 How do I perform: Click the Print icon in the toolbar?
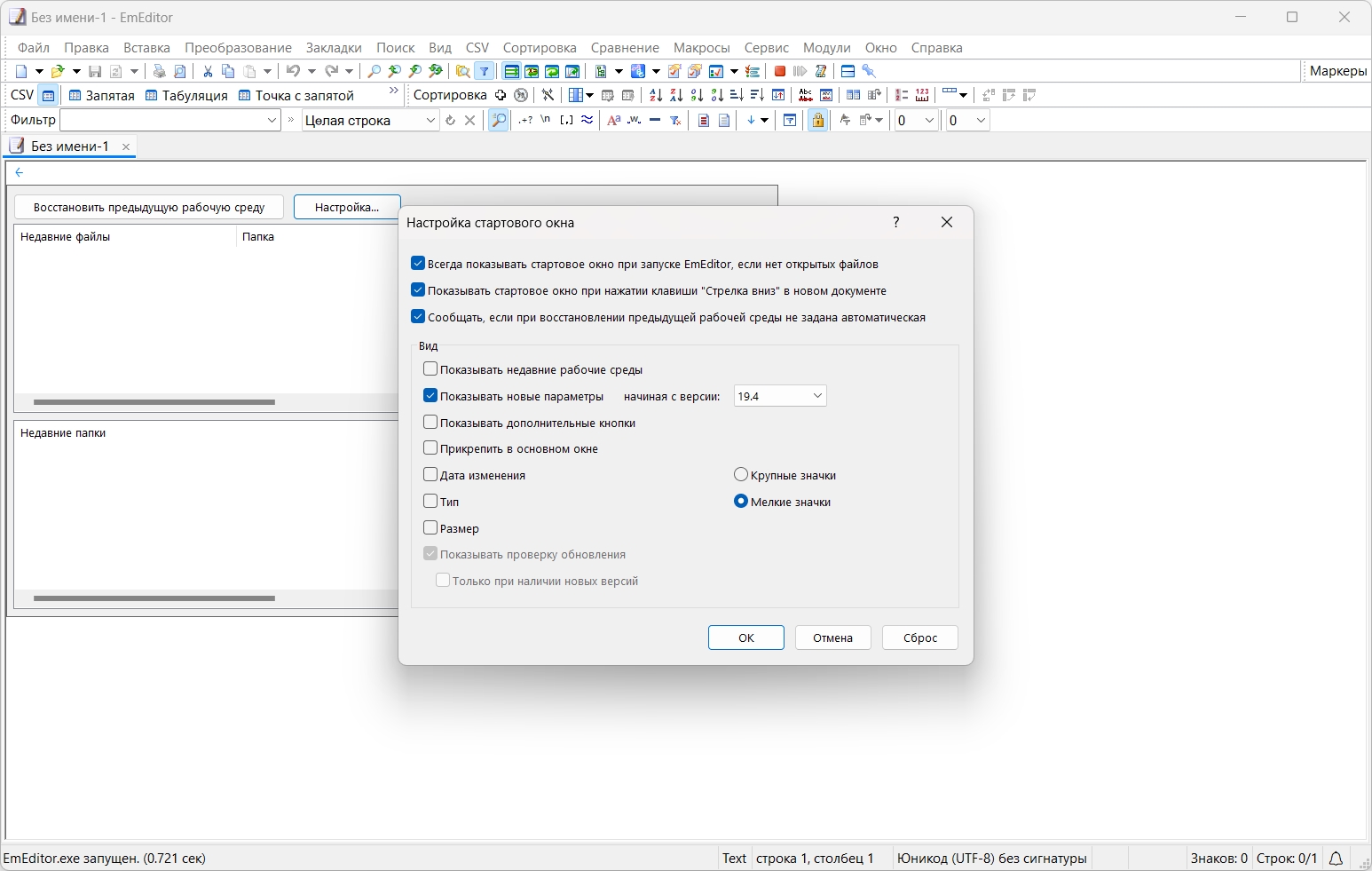pyautogui.click(x=159, y=71)
